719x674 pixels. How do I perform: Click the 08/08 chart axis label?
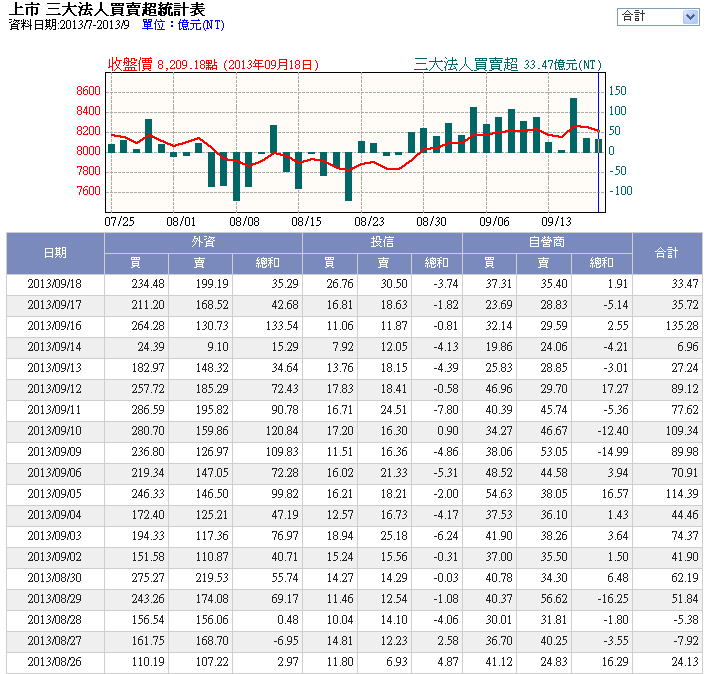coord(244,222)
